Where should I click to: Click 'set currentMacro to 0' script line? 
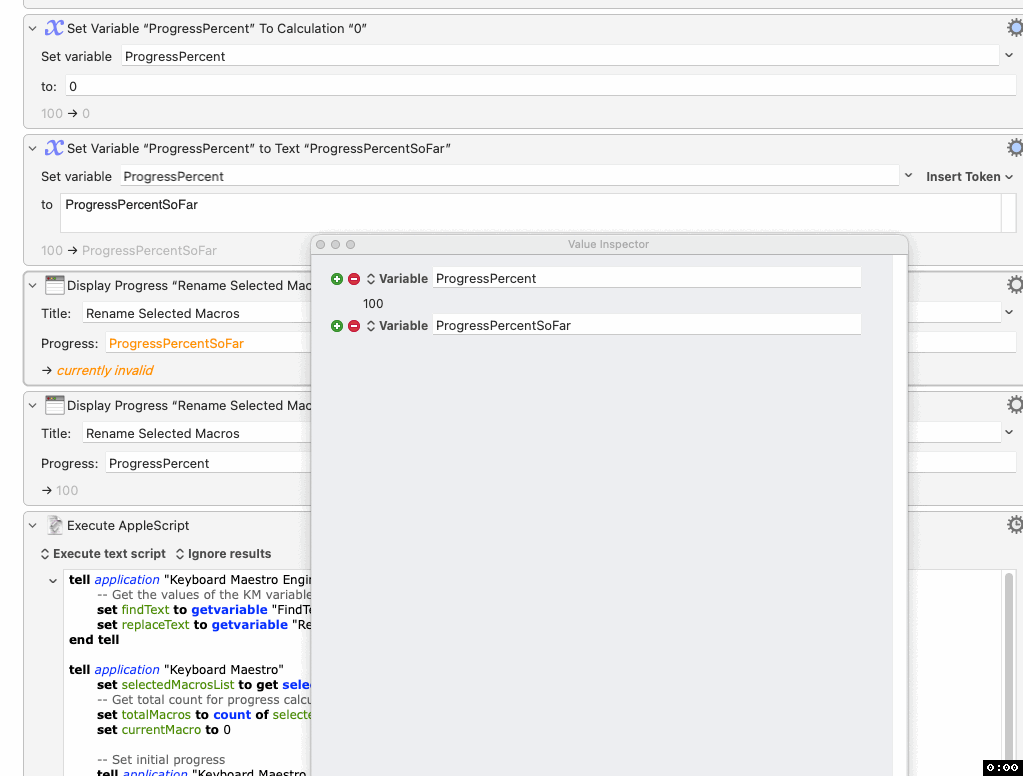(164, 730)
